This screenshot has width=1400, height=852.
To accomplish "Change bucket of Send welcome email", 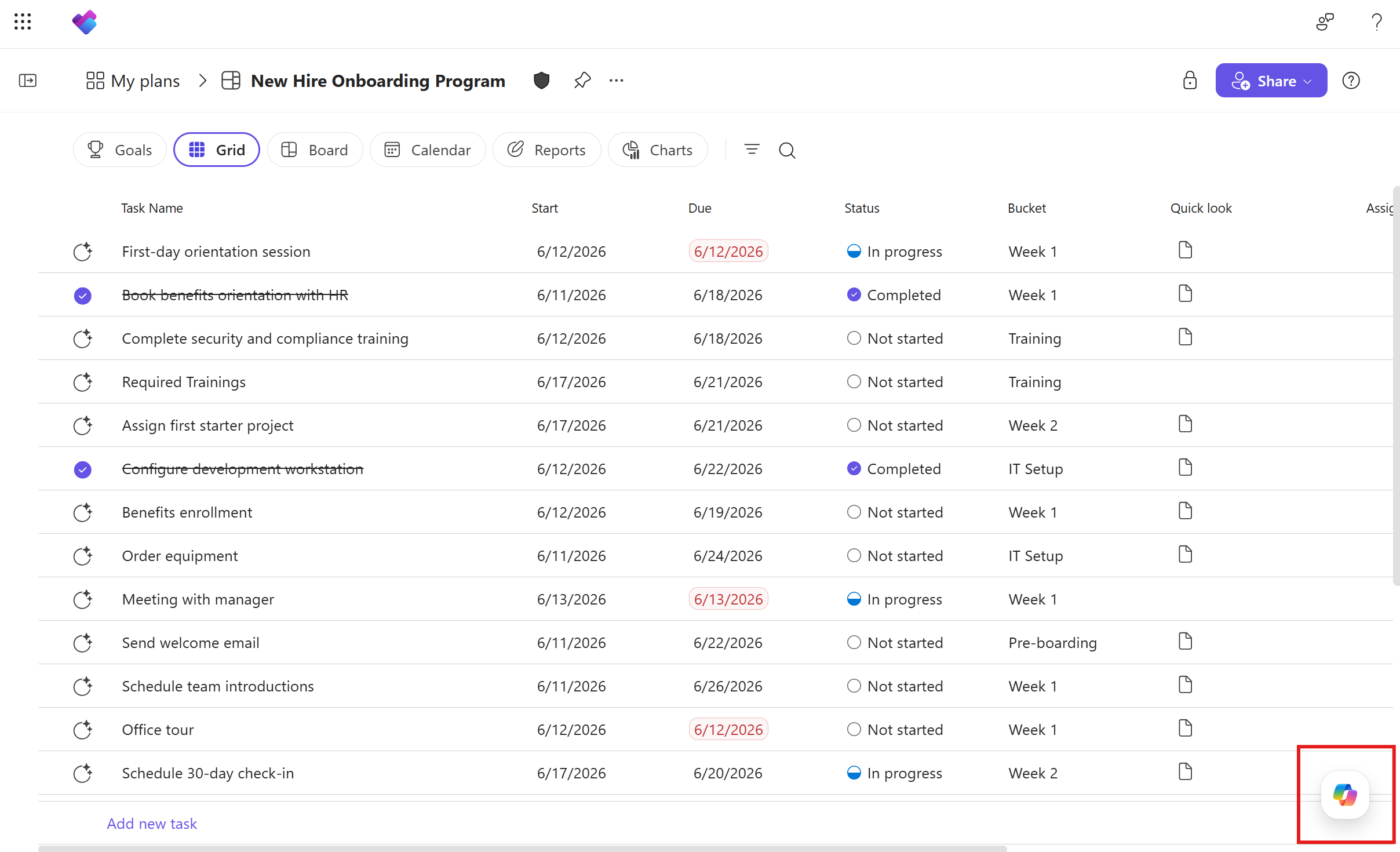I will (1052, 643).
